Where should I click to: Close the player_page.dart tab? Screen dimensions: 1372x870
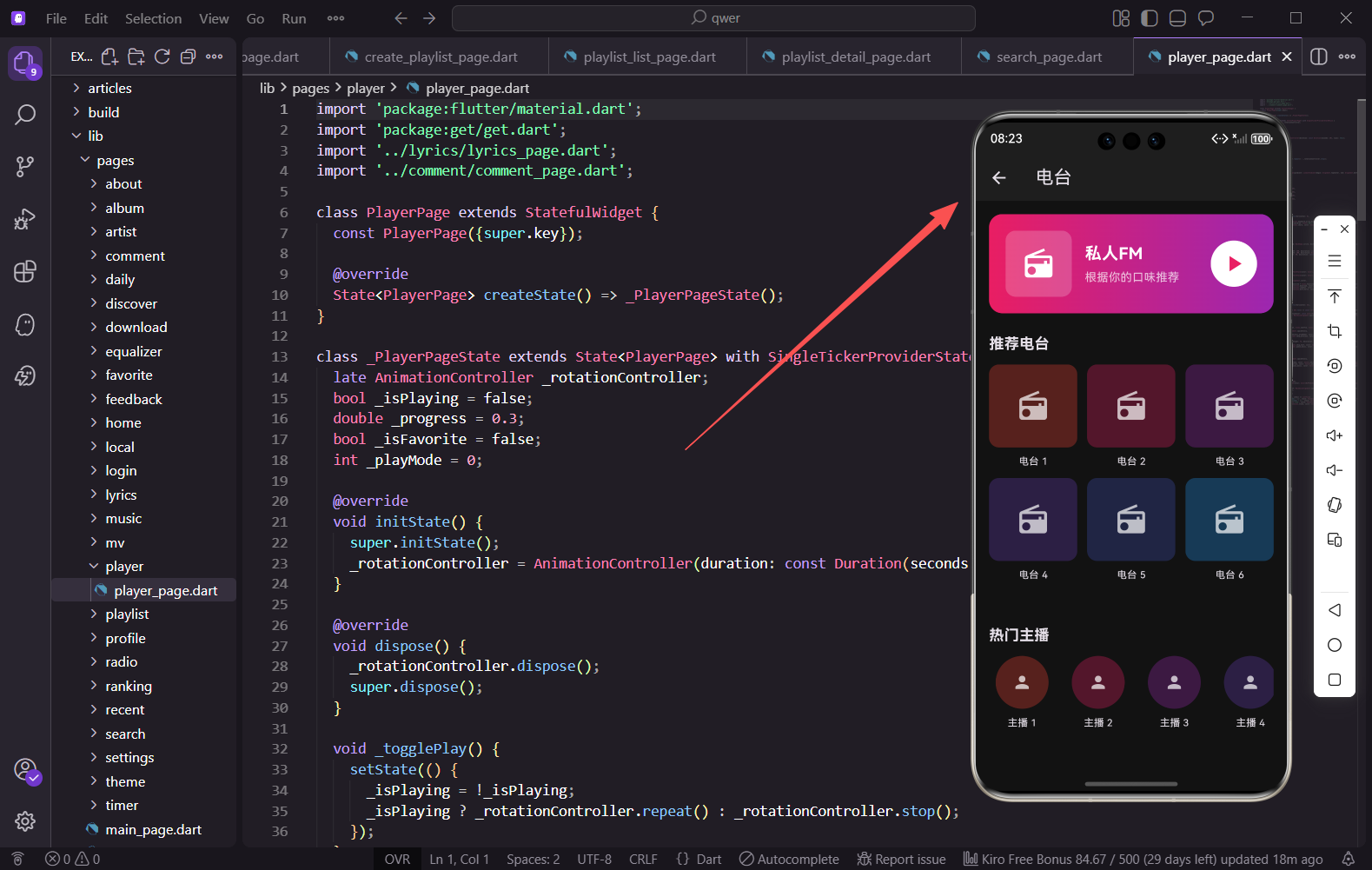[1287, 56]
